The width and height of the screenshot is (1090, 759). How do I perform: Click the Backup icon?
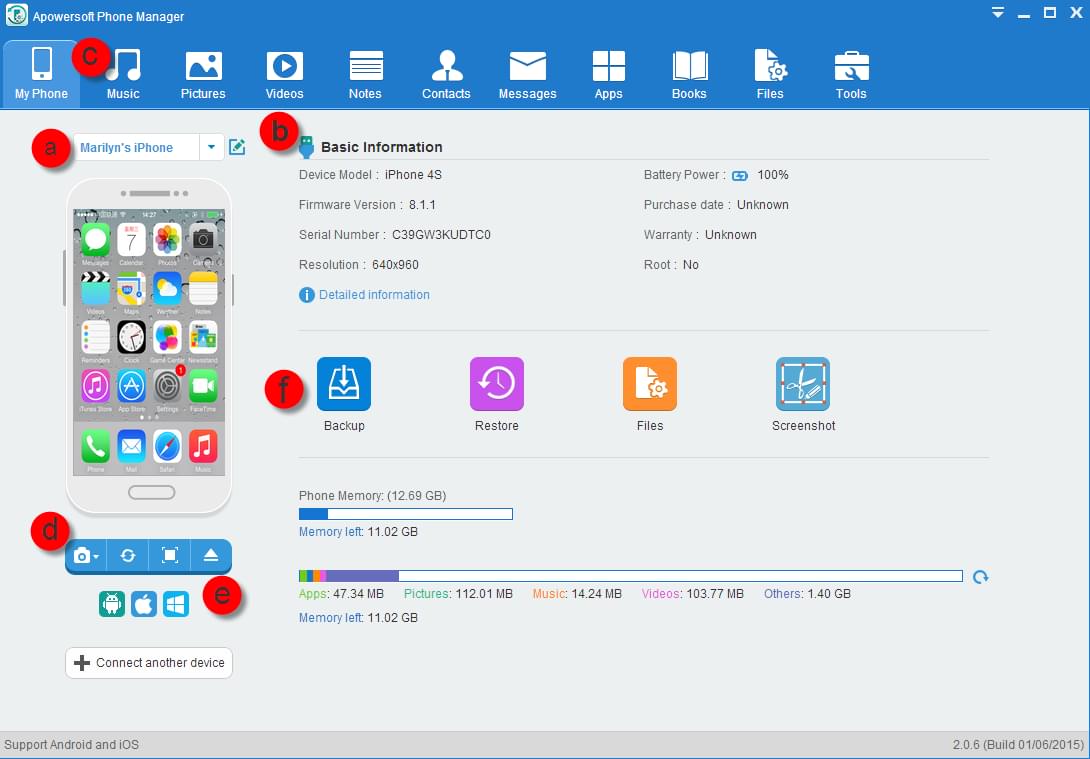343,384
